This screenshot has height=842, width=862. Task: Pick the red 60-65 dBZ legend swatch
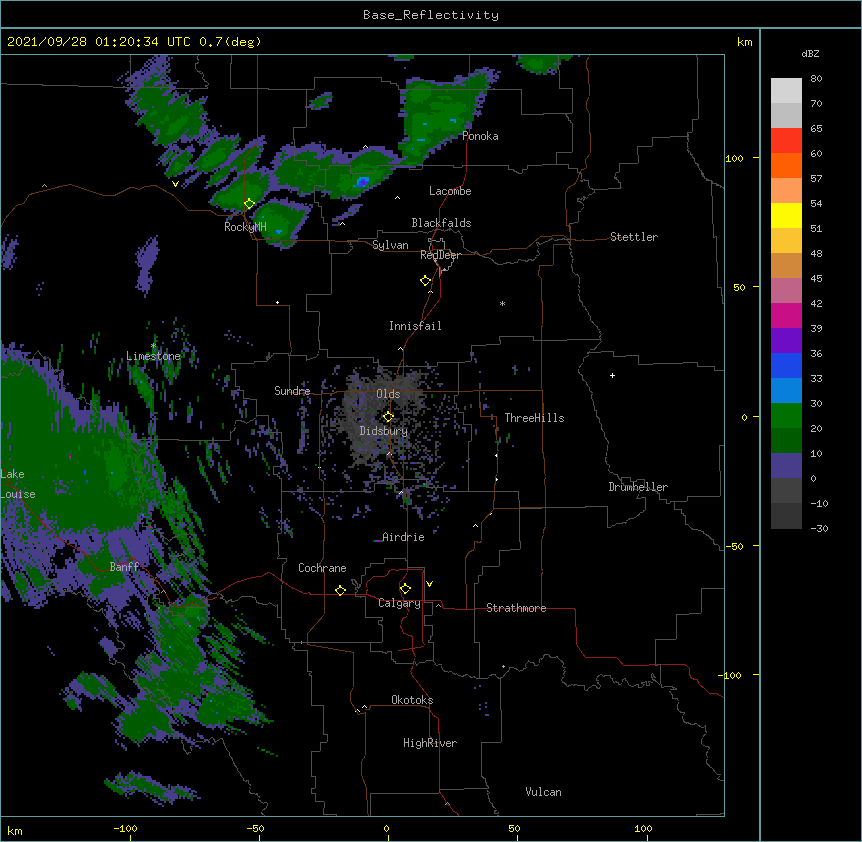(x=786, y=141)
